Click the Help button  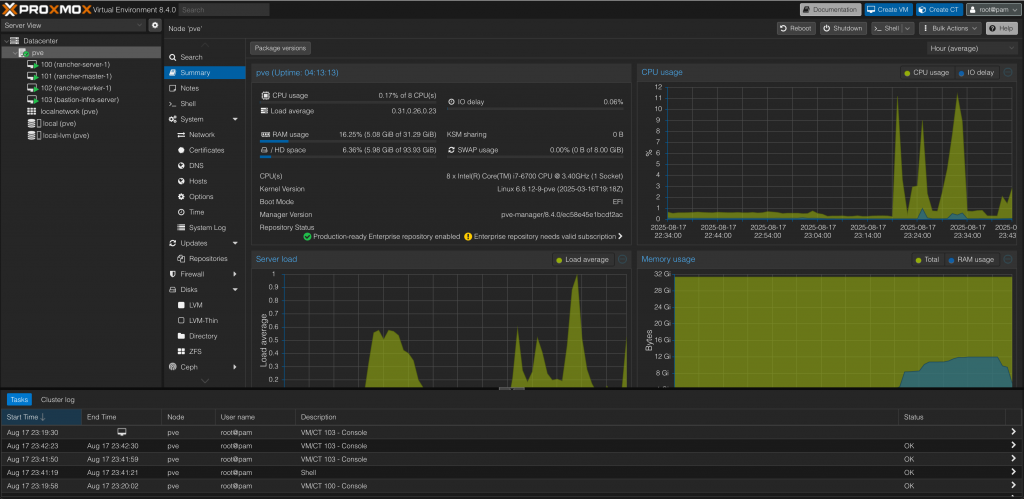(1000, 29)
